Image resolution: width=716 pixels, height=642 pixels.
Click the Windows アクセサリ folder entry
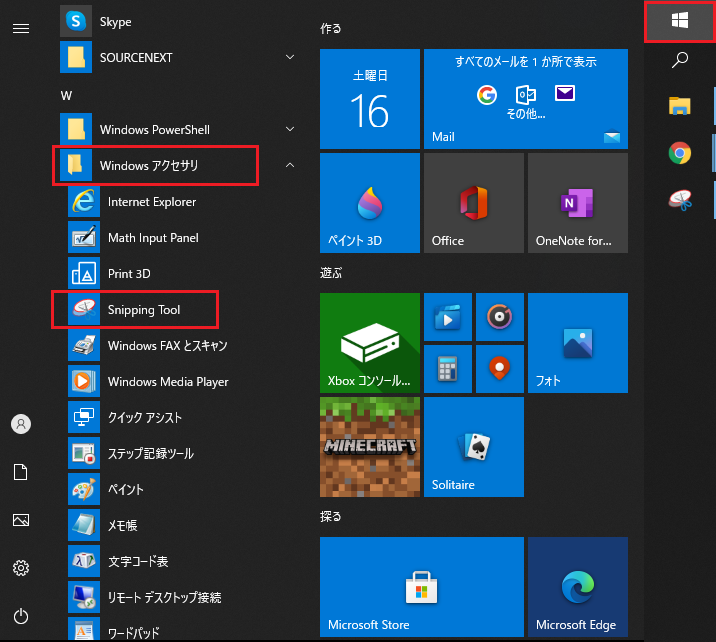click(x=178, y=165)
